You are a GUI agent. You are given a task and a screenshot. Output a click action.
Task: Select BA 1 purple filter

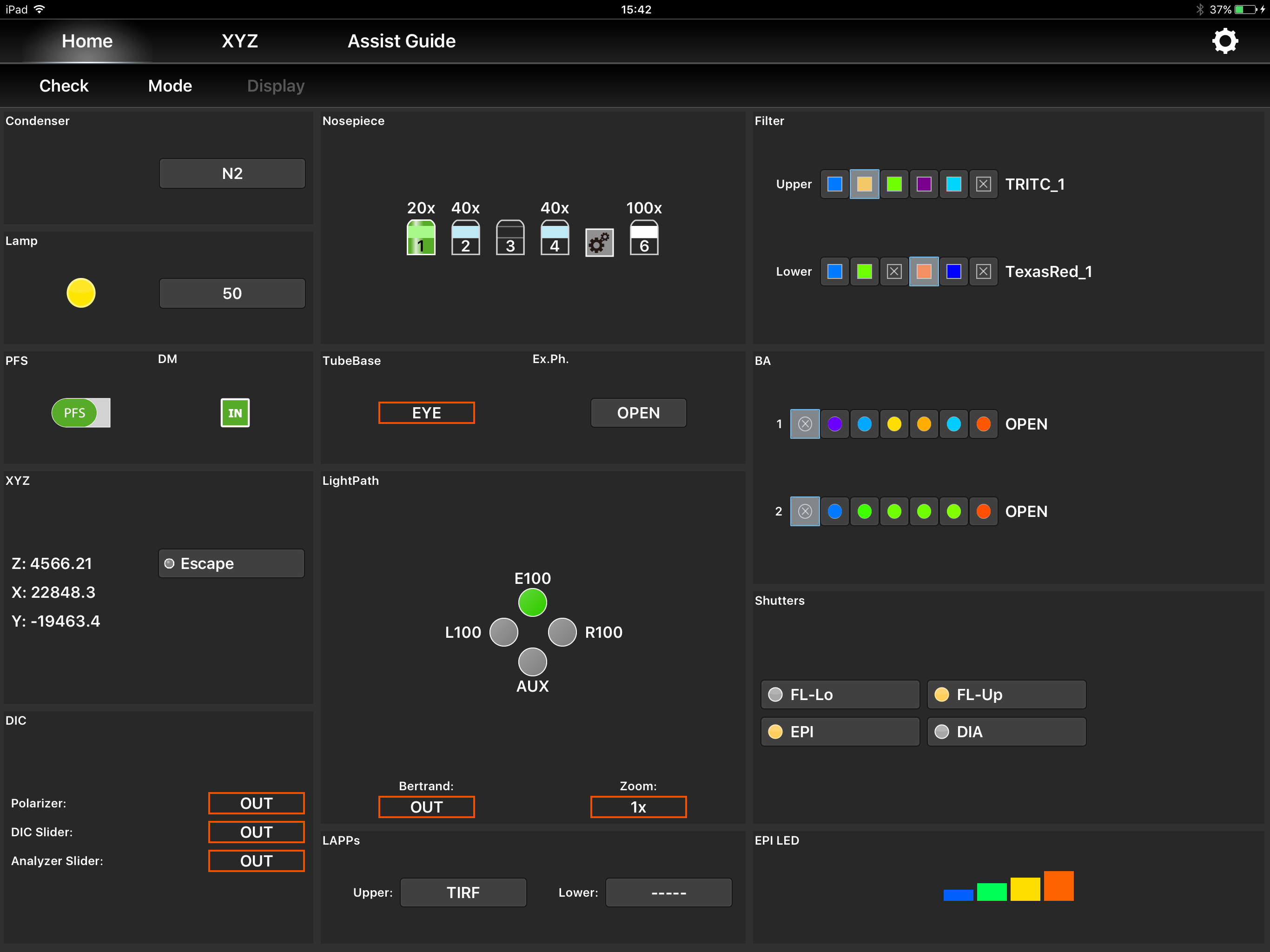(835, 424)
